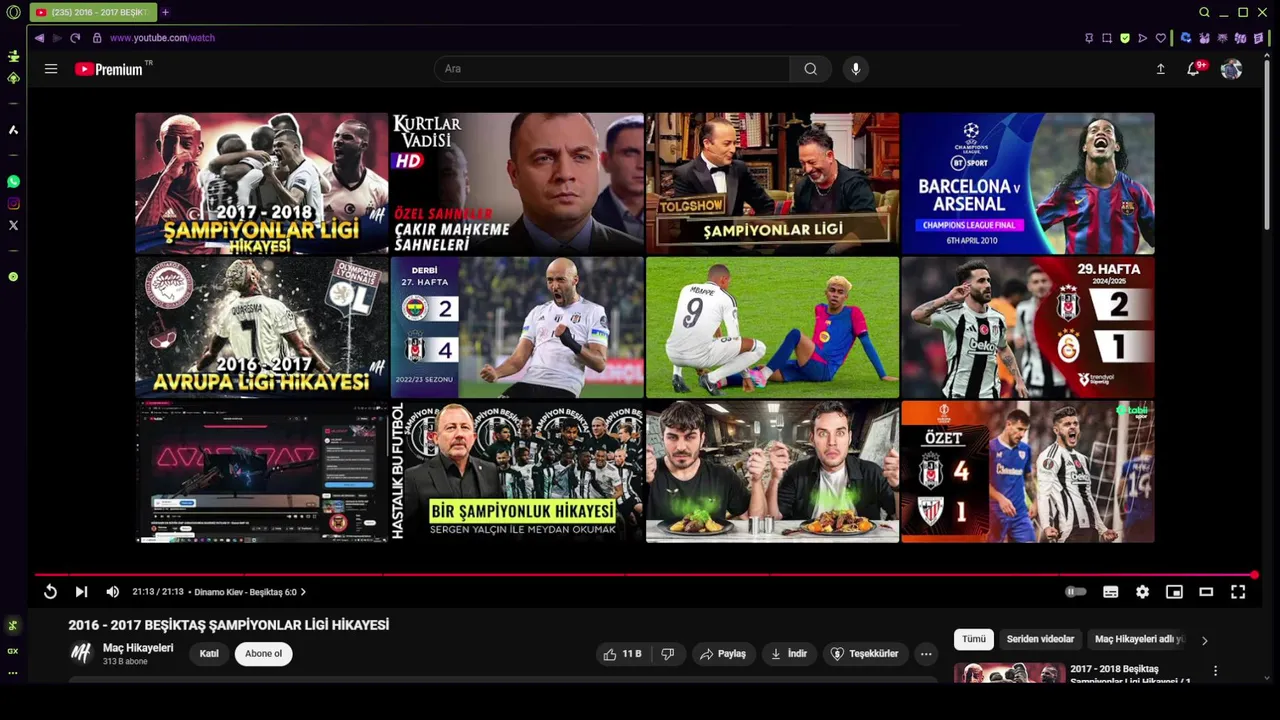Click the search magnifier button beside Ara
This screenshot has height=720, width=1280.
pos(810,69)
